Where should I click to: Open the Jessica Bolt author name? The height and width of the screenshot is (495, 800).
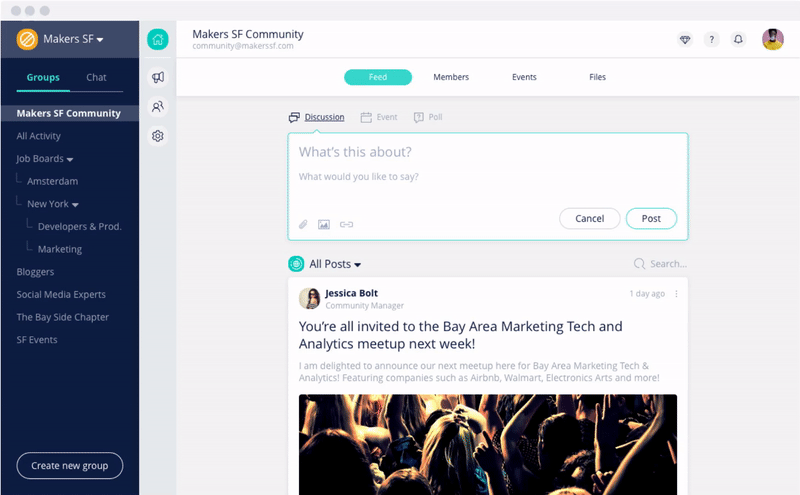pyautogui.click(x=352, y=293)
